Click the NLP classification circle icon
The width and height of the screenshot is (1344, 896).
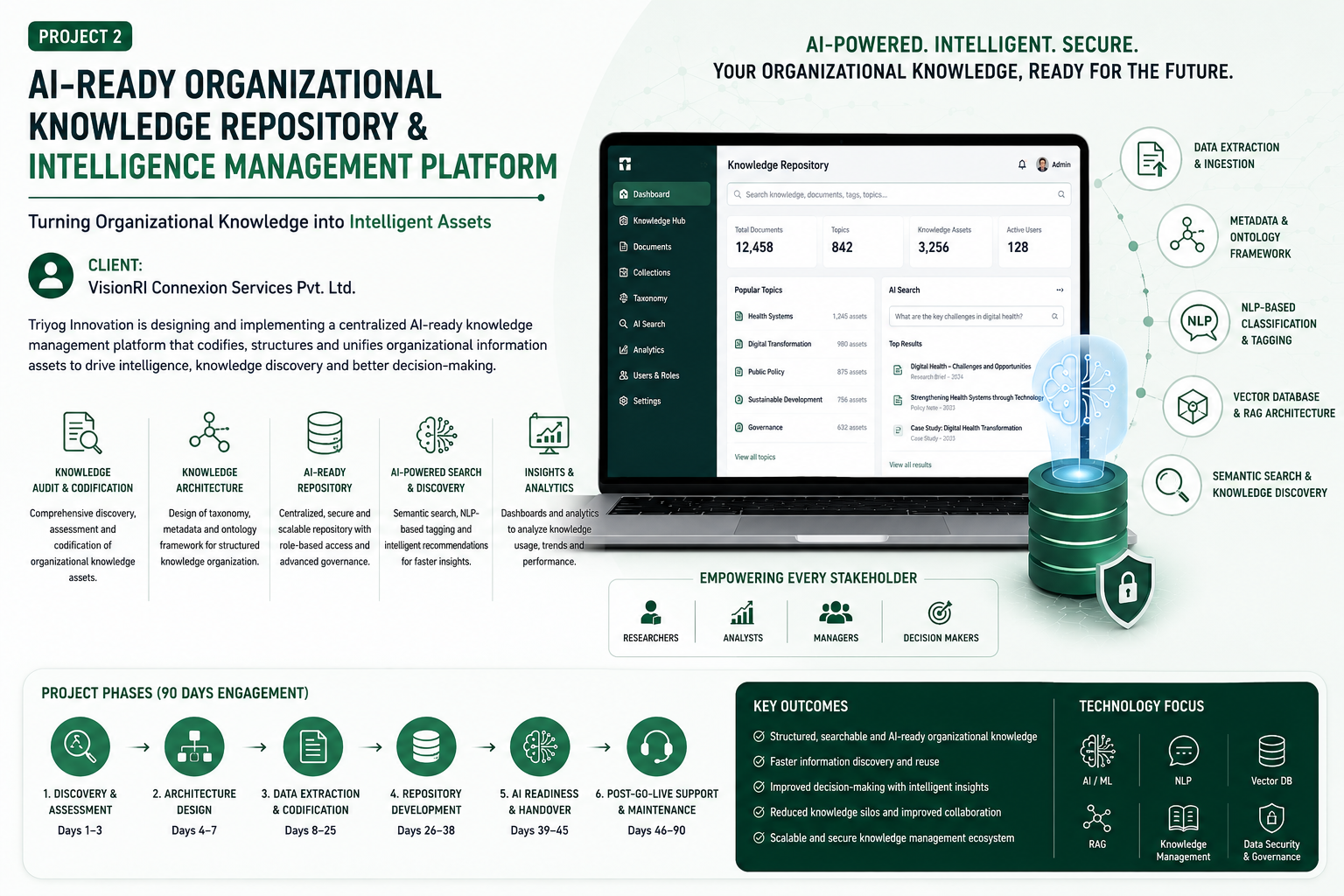[x=1200, y=321]
